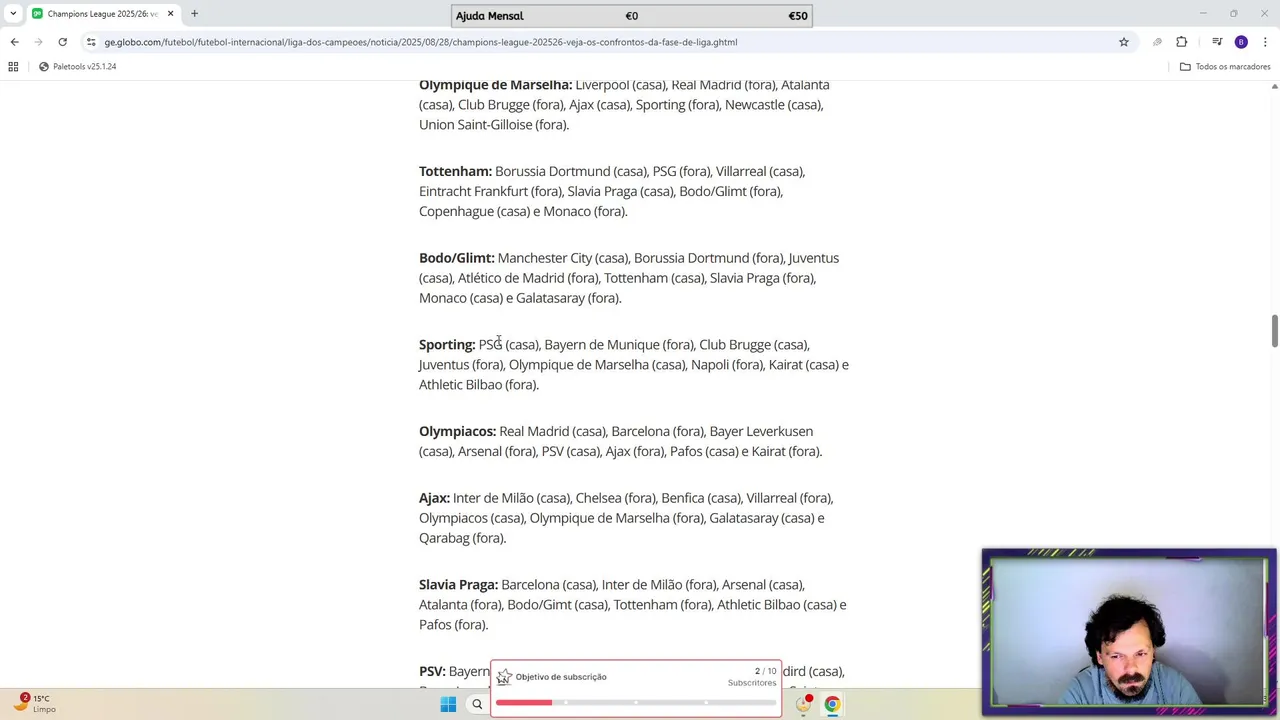The height and width of the screenshot is (720, 1280).
Task: Open the Todos os marcadores folder
Action: pos(1225,67)
